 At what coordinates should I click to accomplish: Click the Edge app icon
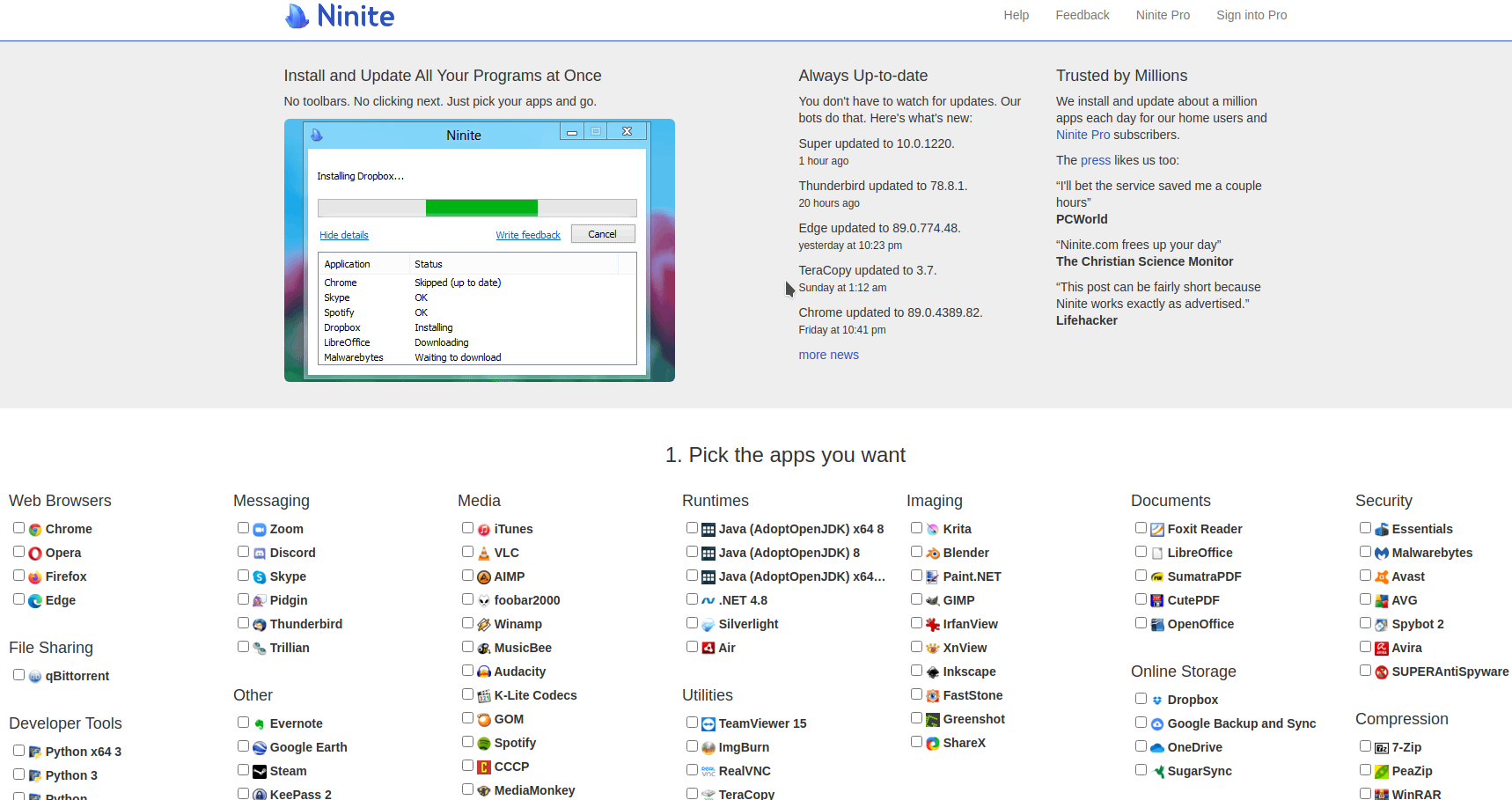(35, 601)
